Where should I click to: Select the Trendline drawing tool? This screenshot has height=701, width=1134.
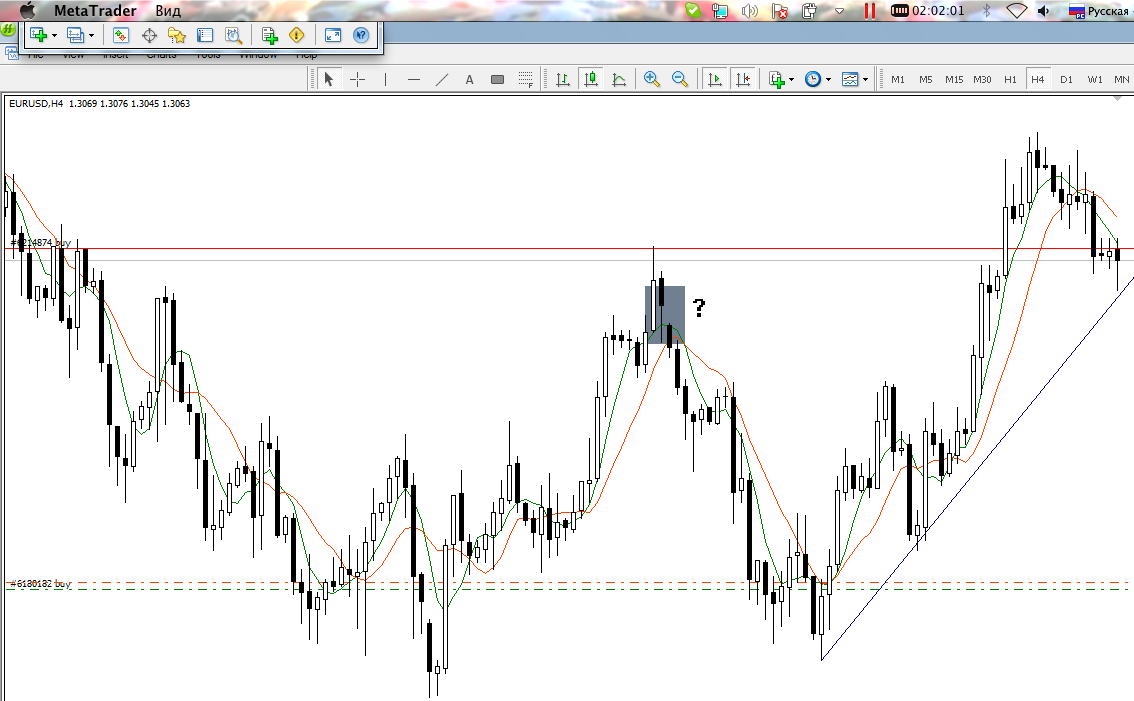[441, 79]
